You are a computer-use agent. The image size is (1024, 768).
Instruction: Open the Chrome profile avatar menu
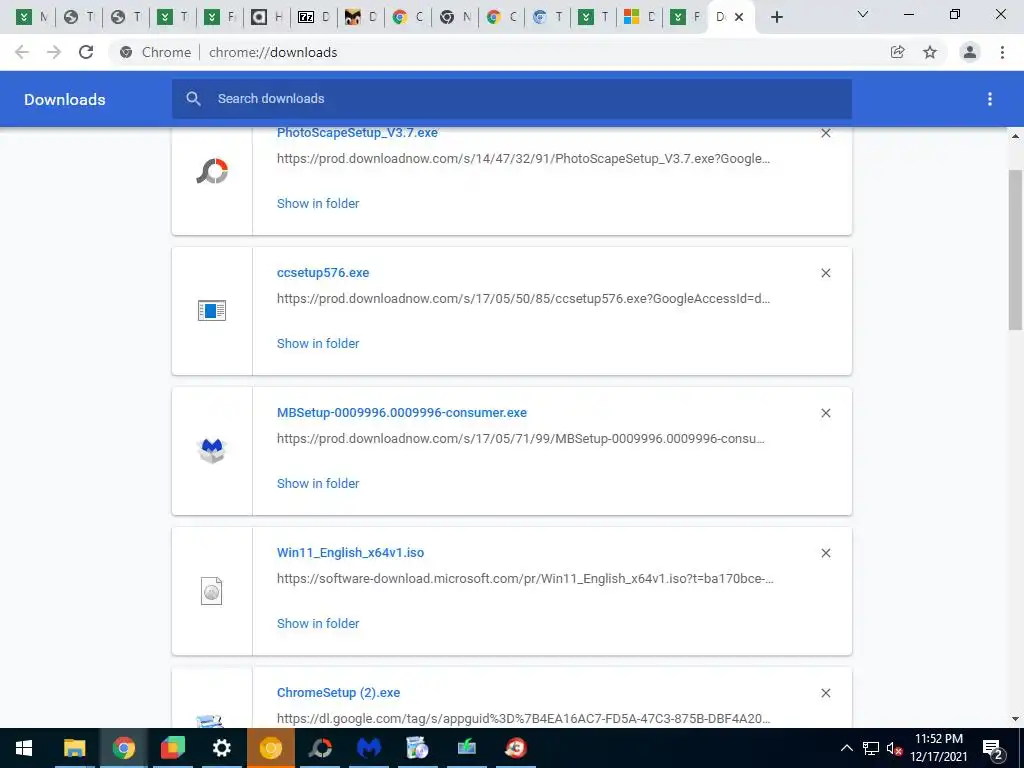pos(970,52)
